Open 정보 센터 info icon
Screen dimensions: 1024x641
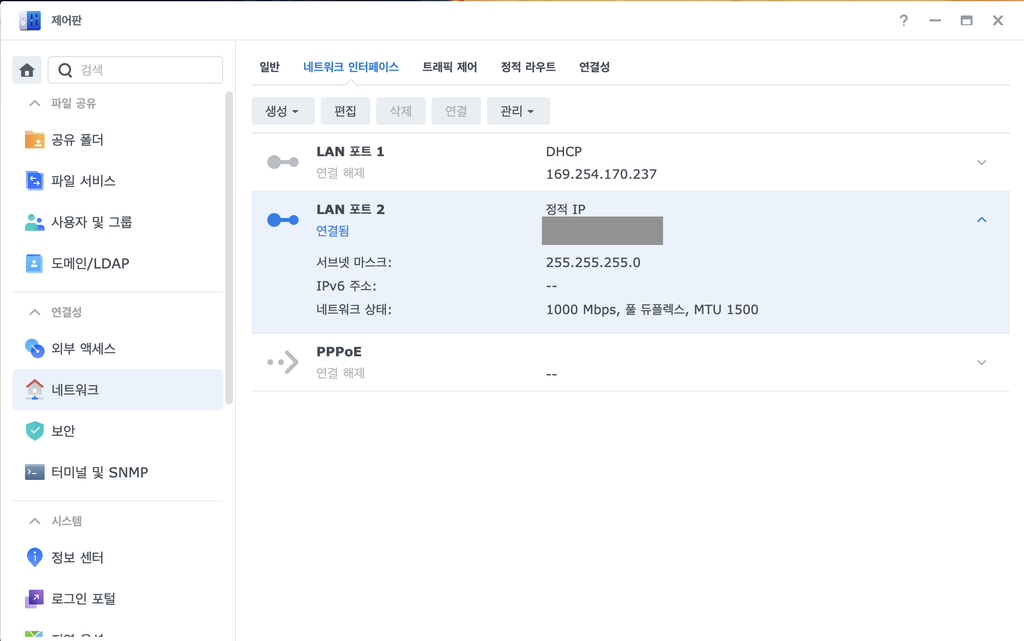34,557
